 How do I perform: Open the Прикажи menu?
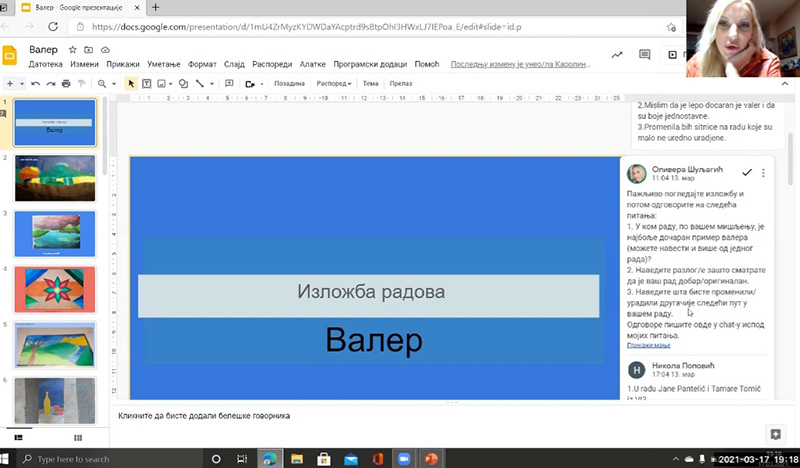tap(123, 64)
